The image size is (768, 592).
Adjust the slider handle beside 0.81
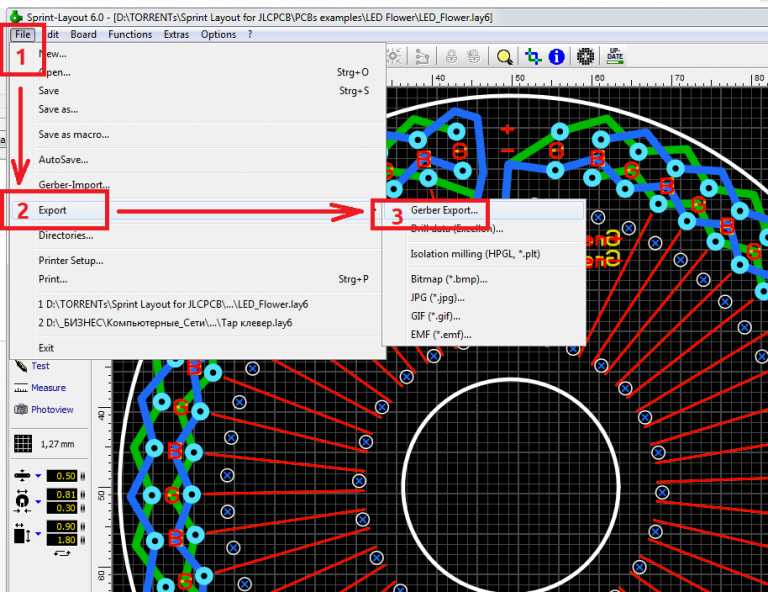coord(82,495)
